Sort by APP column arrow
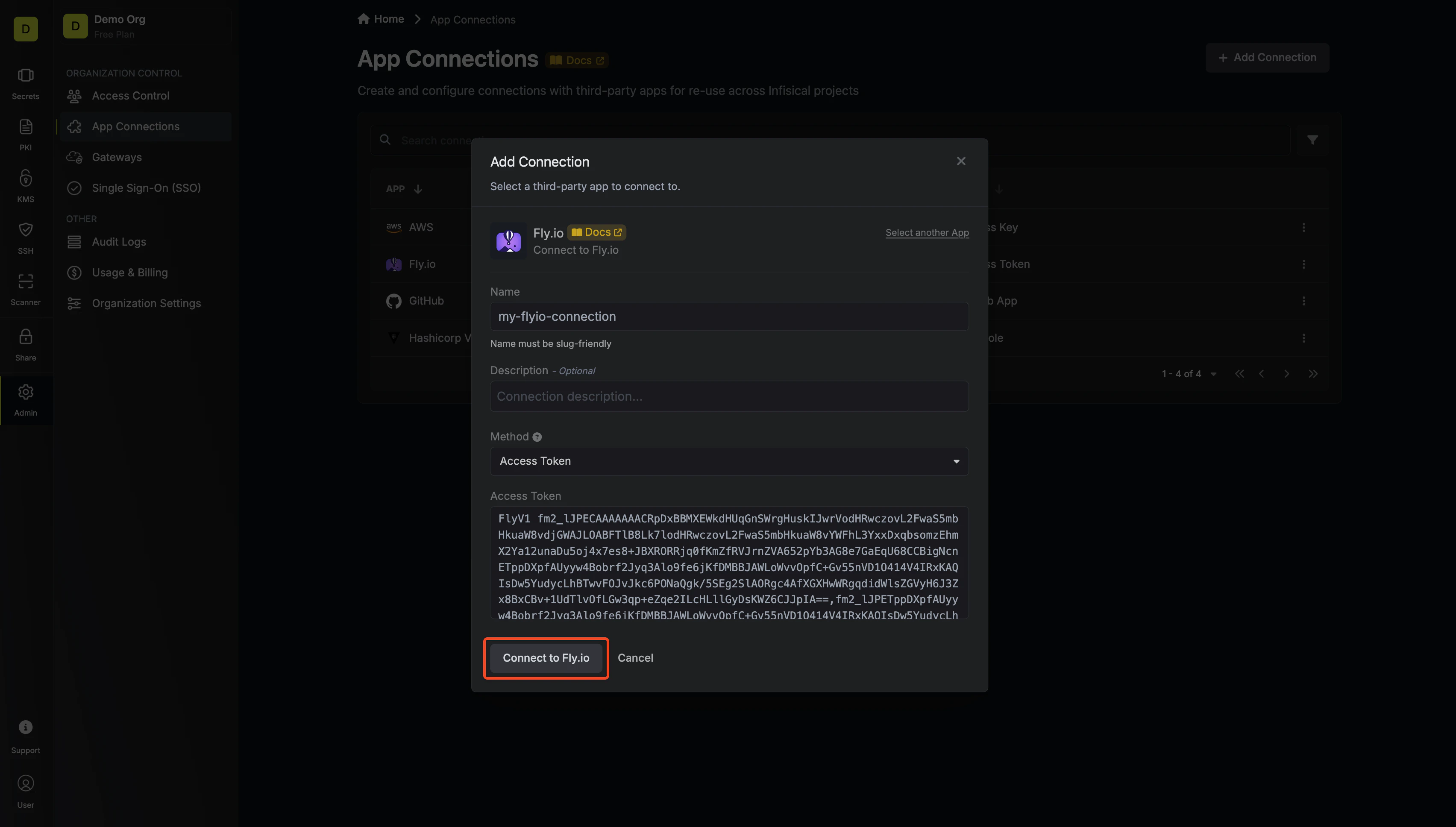The height and width of the screenshot is (827, 1456). click(418, 189)
